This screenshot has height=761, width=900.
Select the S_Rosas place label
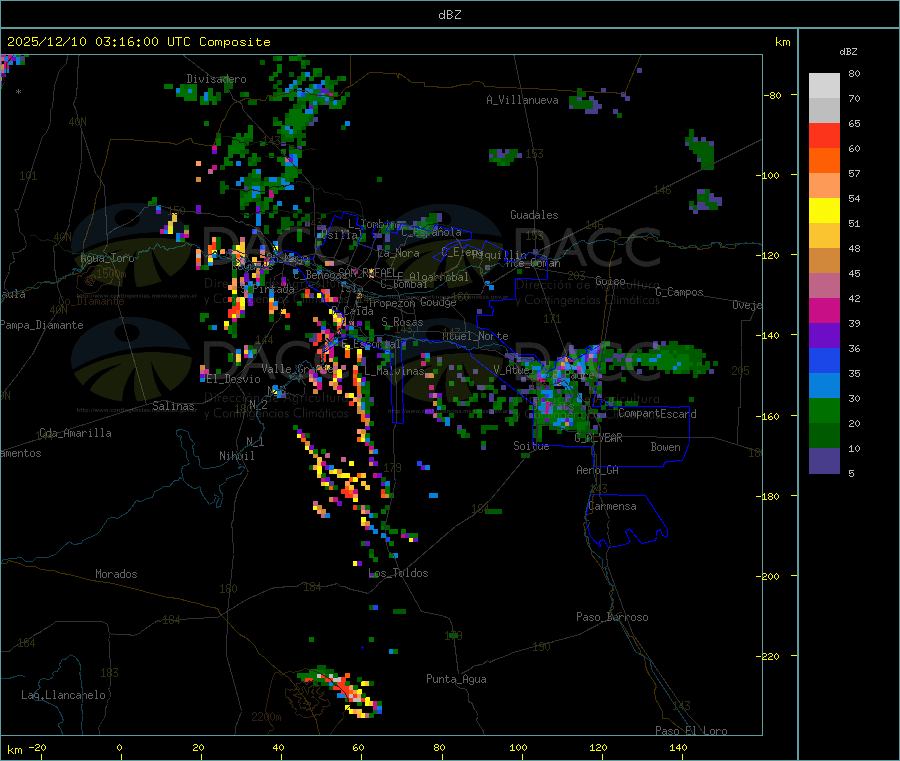(x=402, y=322)
